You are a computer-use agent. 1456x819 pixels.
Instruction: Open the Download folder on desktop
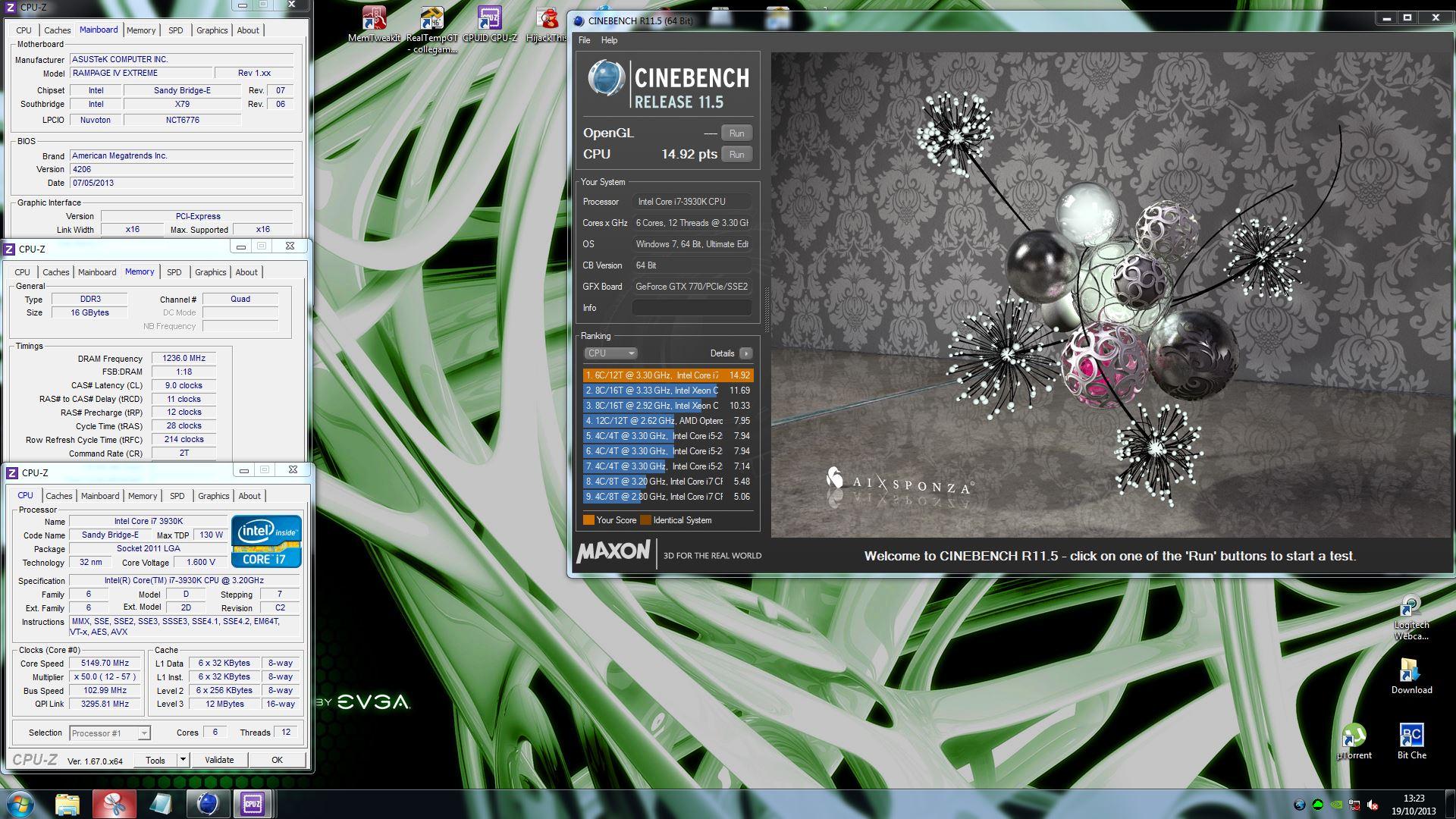pyautogui.click(x=1411, y=676)
